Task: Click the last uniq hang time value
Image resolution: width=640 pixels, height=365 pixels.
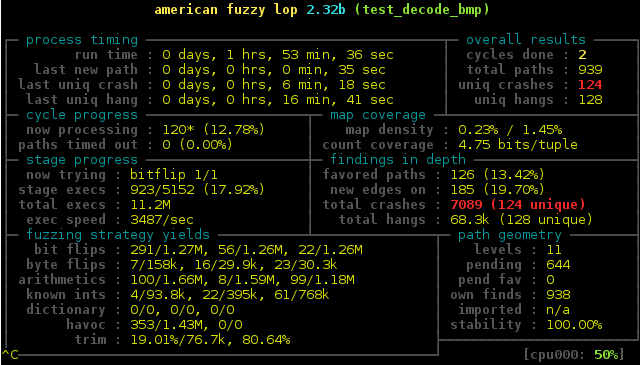Action: click(x=278, y=100)
